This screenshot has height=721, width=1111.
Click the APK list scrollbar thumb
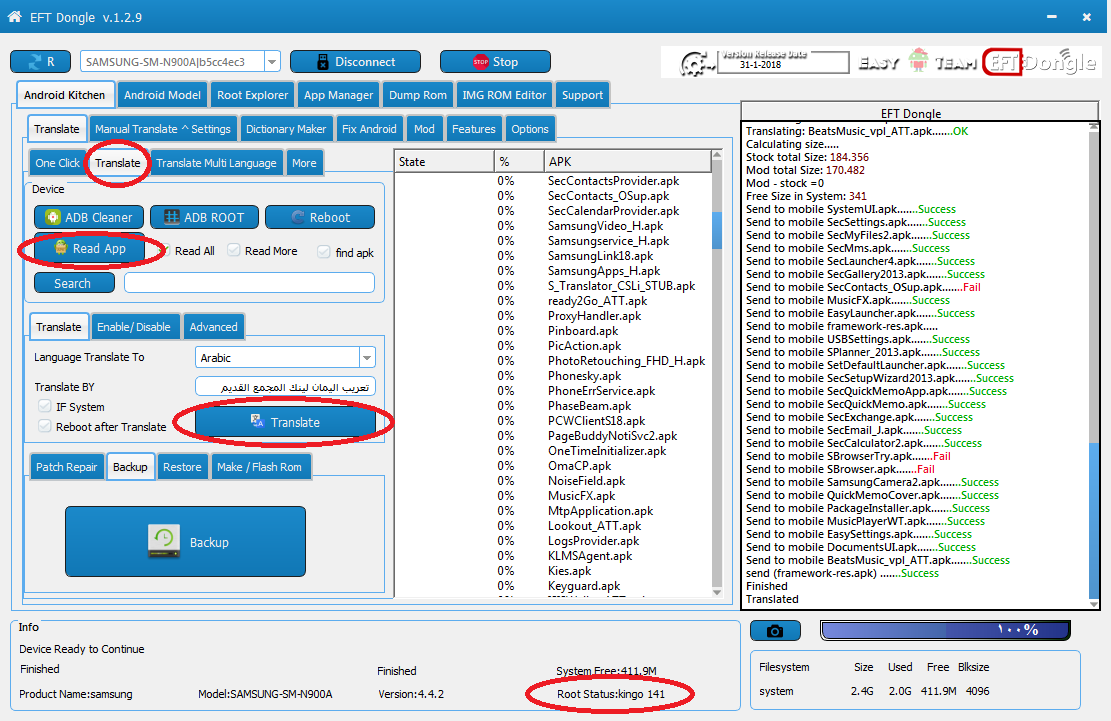717,230
